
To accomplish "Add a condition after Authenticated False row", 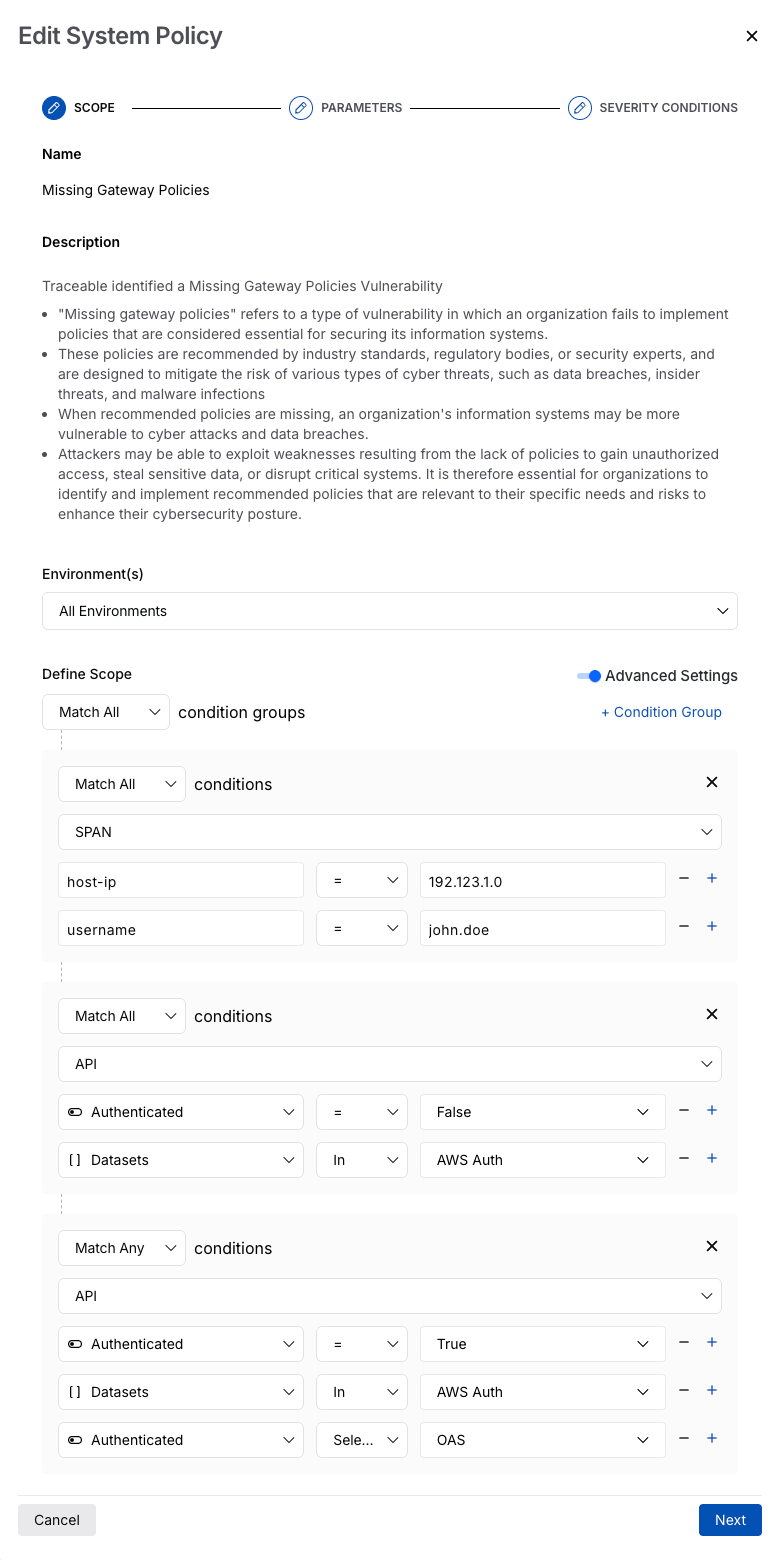I will 712,1110.
